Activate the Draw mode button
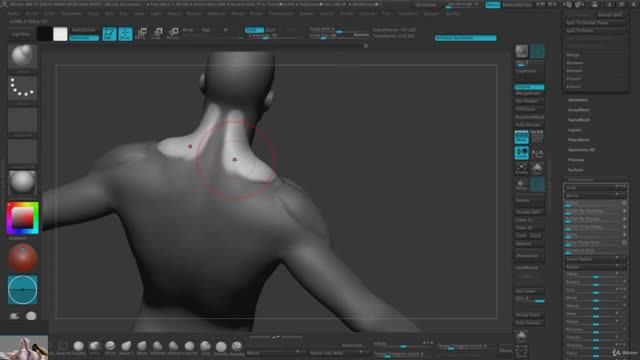The width and height of the screenshot is (640, 360). pyautogui.click(x=125, y=34)
